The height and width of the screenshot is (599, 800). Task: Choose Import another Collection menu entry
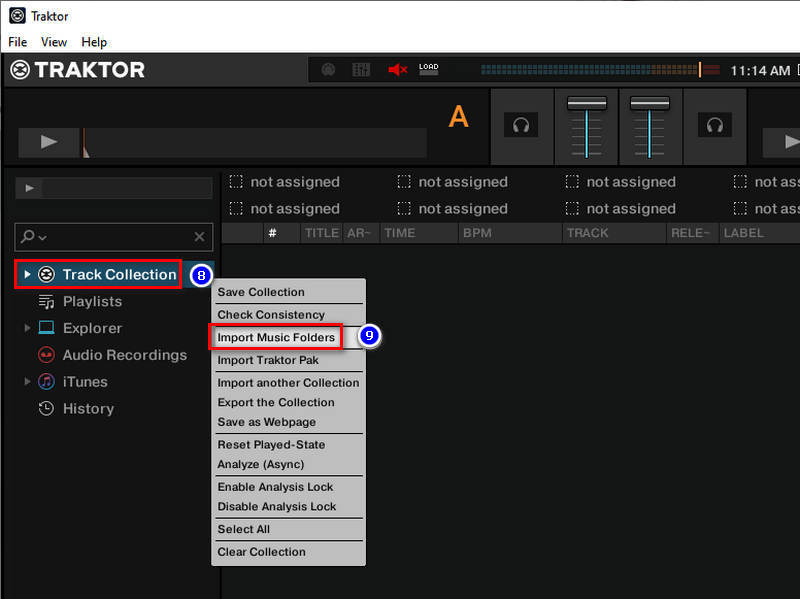[x=288, y=383]
